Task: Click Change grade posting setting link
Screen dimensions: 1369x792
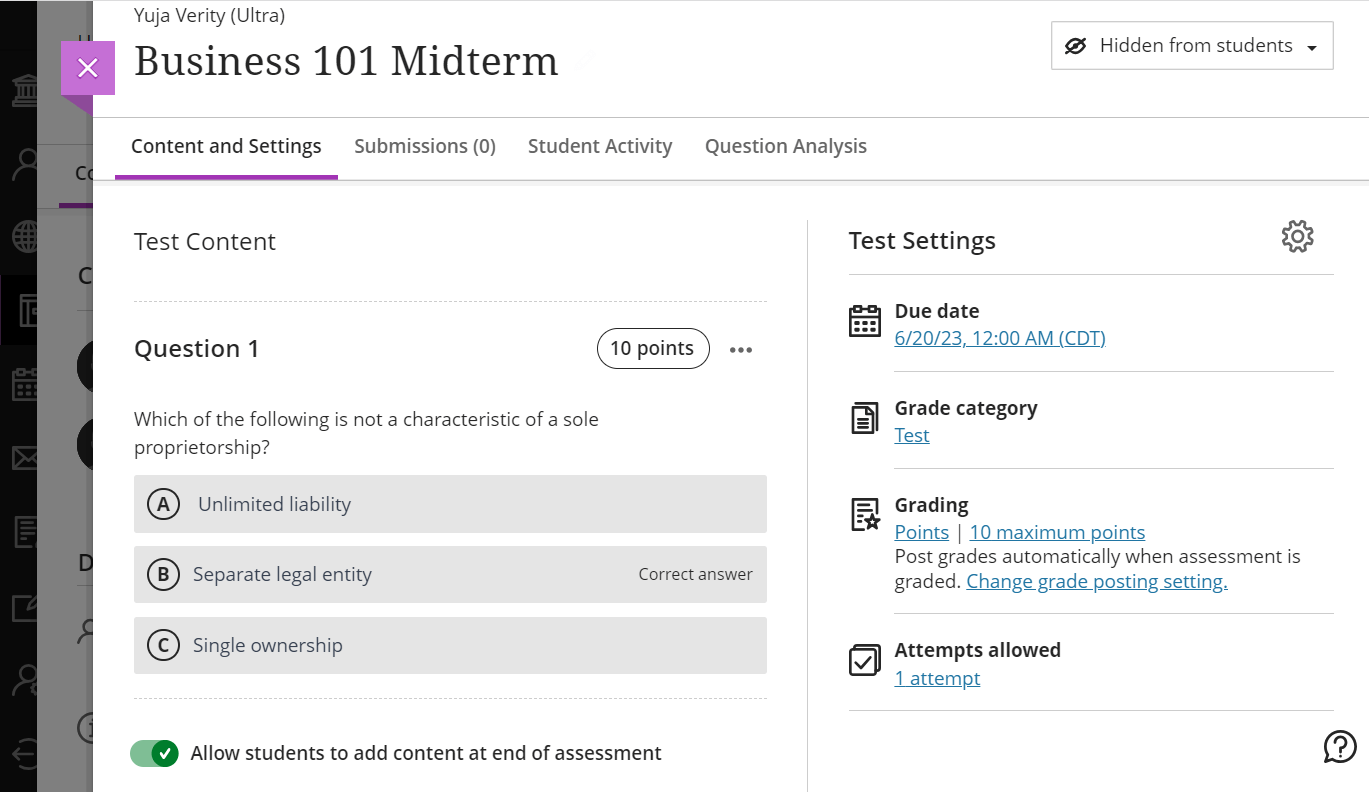Action: [x=1096, y=580]
